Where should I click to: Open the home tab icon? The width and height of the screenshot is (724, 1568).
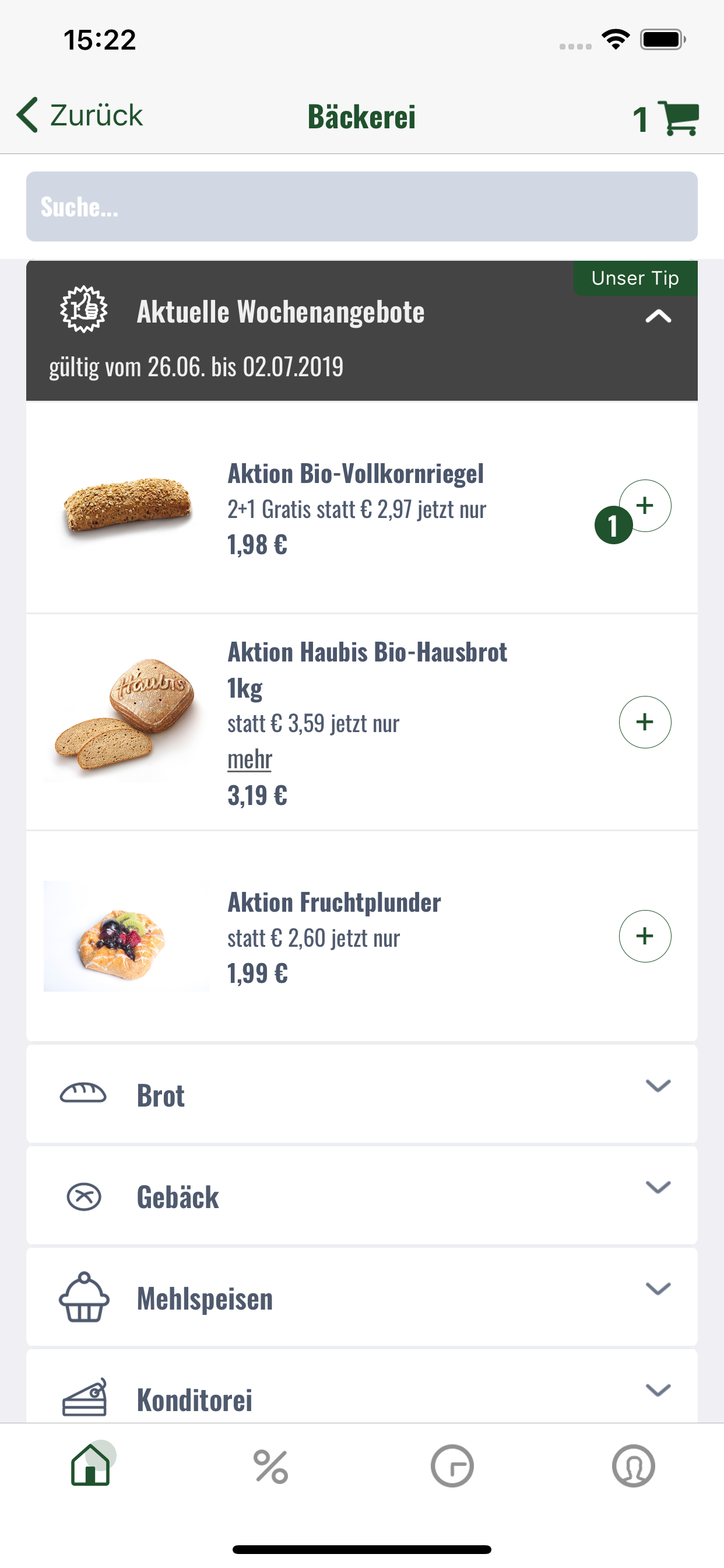pyautogui.click(x=91, y=1466)
